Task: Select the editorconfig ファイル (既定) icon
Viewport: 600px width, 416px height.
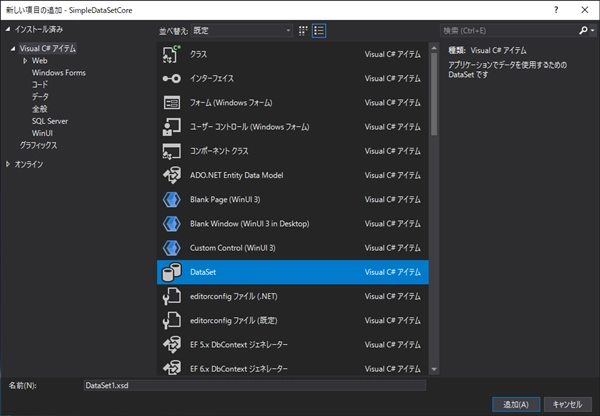Action: [x=171, y=320]
